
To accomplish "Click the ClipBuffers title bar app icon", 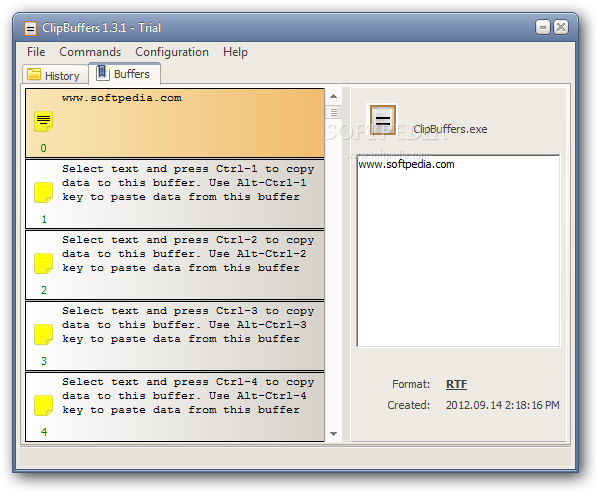I will point(31,28).
